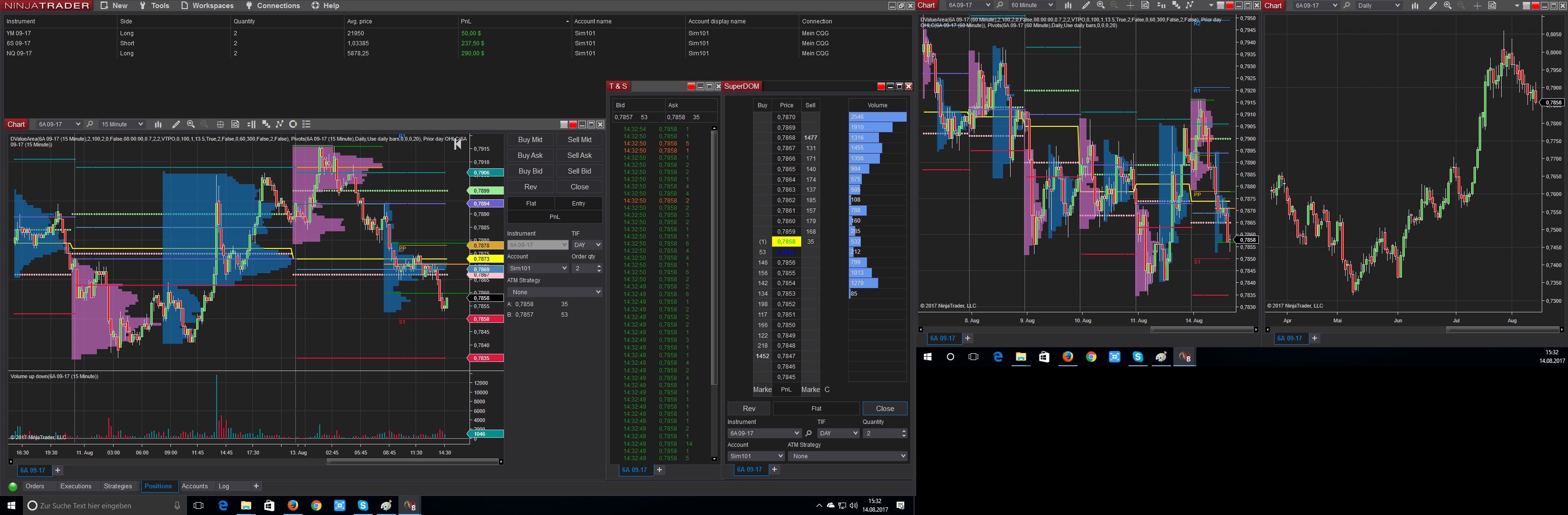Click the Buy Mkt button

[530, 140]
